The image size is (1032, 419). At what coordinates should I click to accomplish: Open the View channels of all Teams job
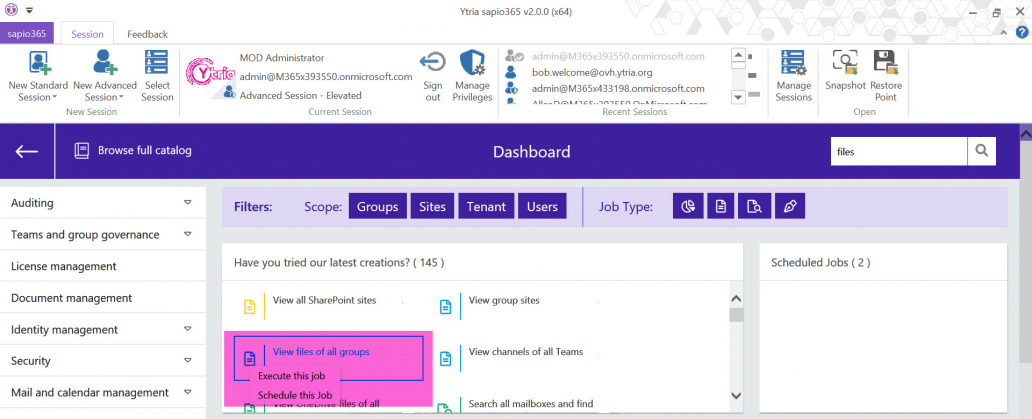point(526,352)
